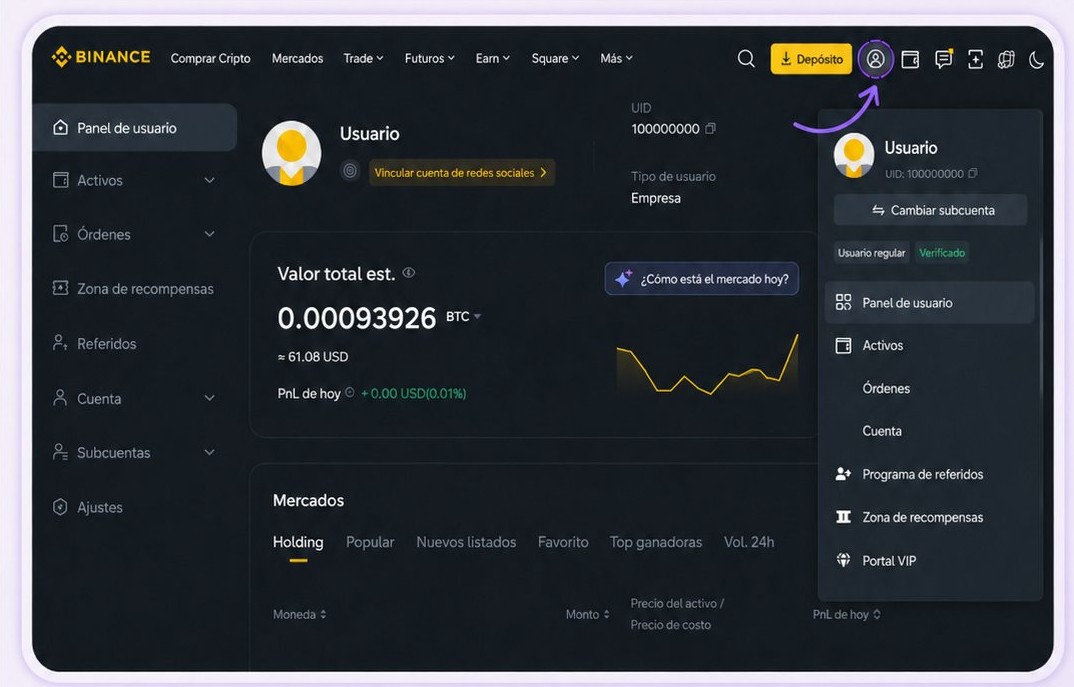Screen dimensions: 1074x687
Task: Expand the Activos section in sidebar
Action: pos(210,180)
